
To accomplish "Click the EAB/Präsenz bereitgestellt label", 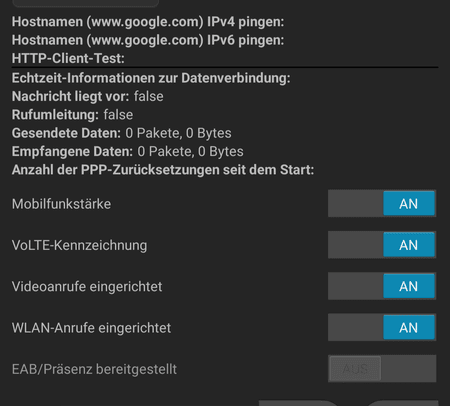I will click(94, 369).
